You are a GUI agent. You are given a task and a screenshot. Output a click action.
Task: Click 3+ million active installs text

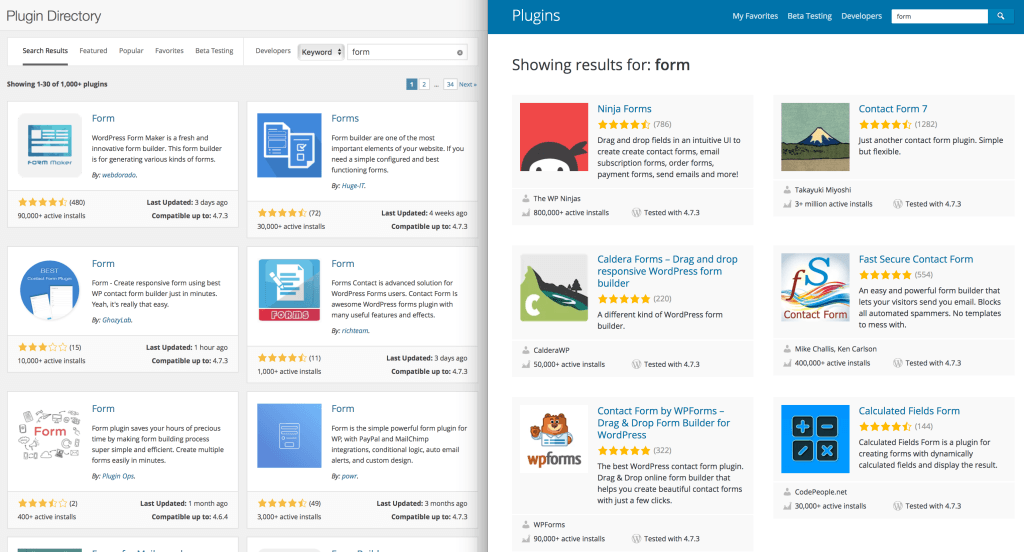[x=833, y=204]
